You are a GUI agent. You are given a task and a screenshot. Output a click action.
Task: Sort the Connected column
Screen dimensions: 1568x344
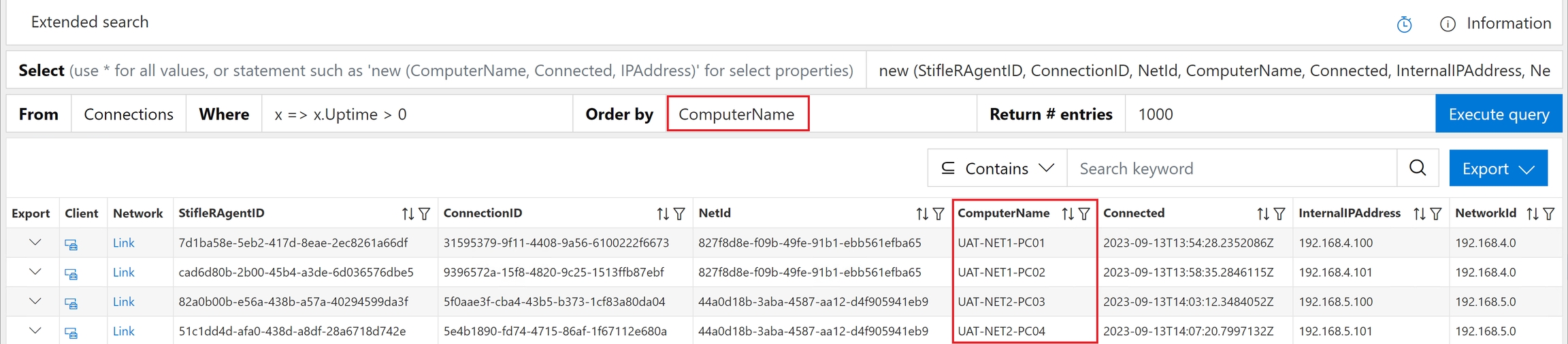(x=1263, y=214)
